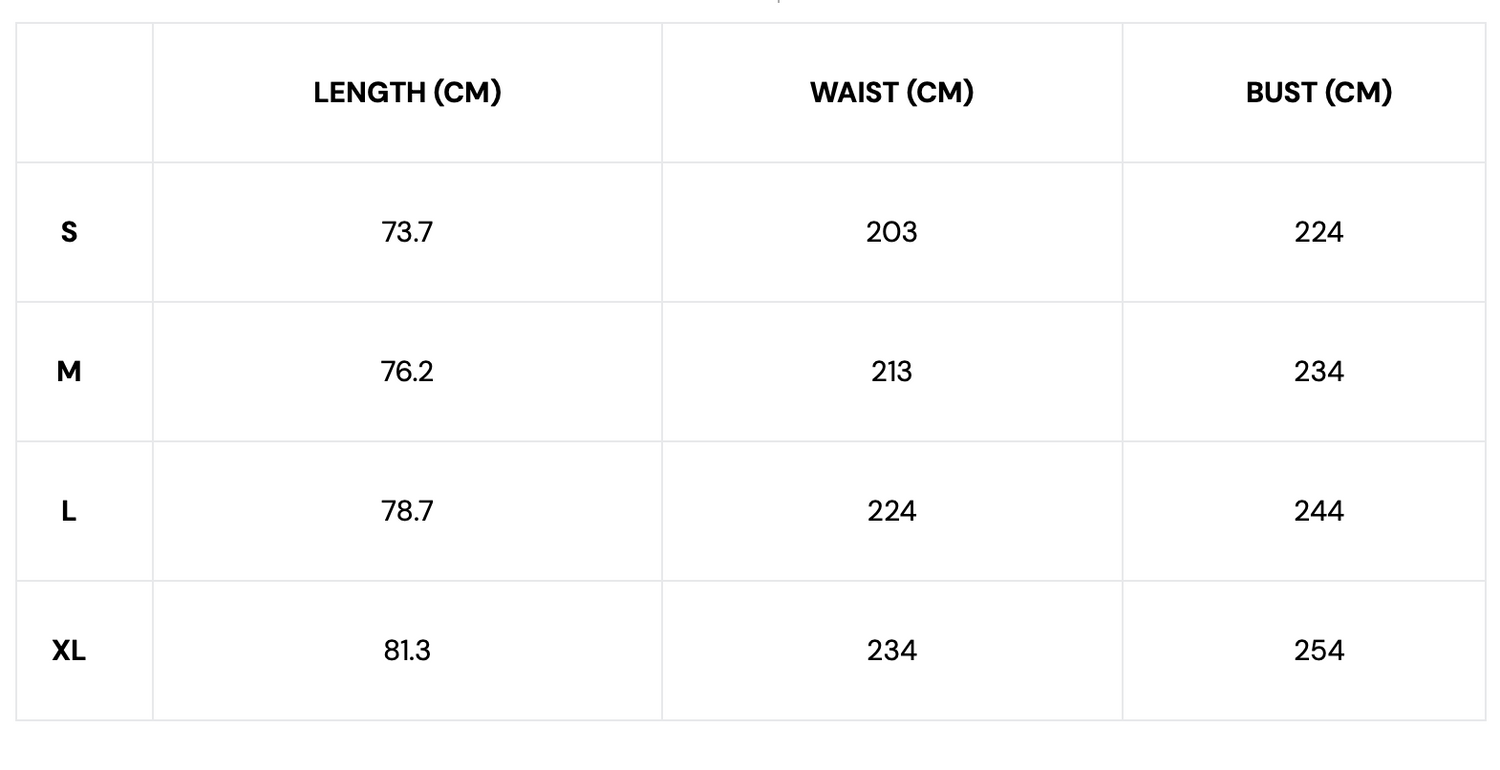Click the 76.2 length value for M
1500x770 pixels.
point(407,372)
